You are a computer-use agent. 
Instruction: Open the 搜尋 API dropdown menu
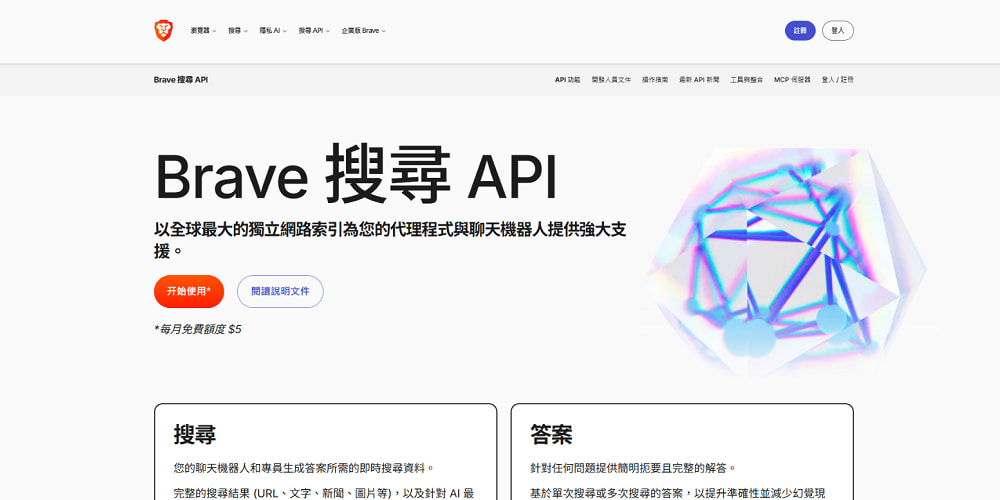pos(314,31)
